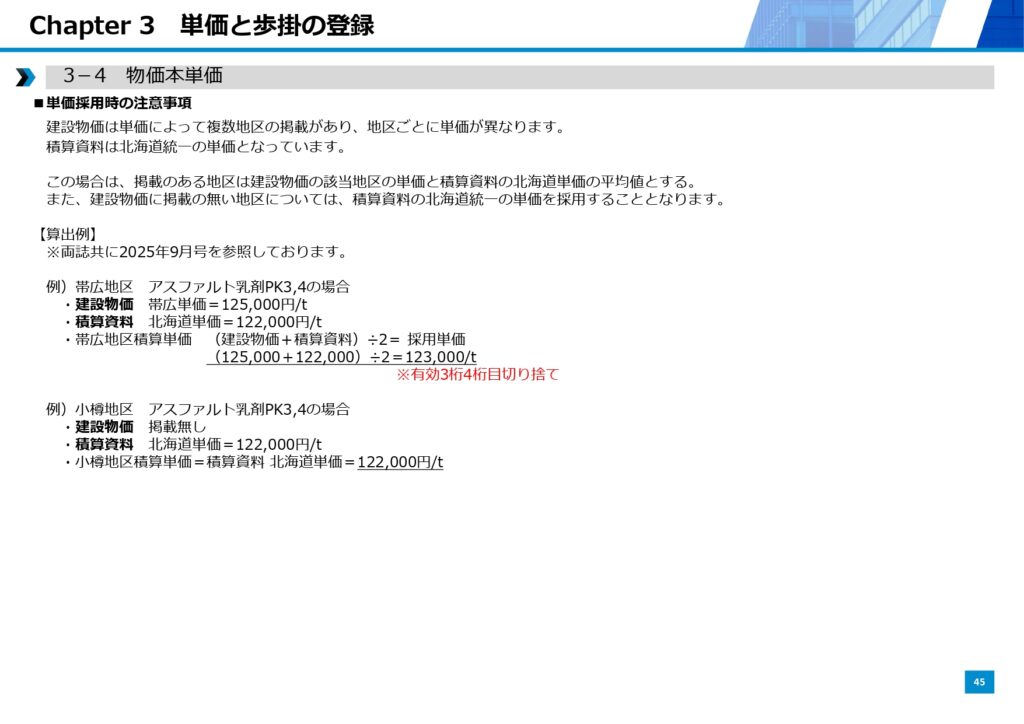
Task: Click the blue page number 45 badge
Action: pos(979,682)
